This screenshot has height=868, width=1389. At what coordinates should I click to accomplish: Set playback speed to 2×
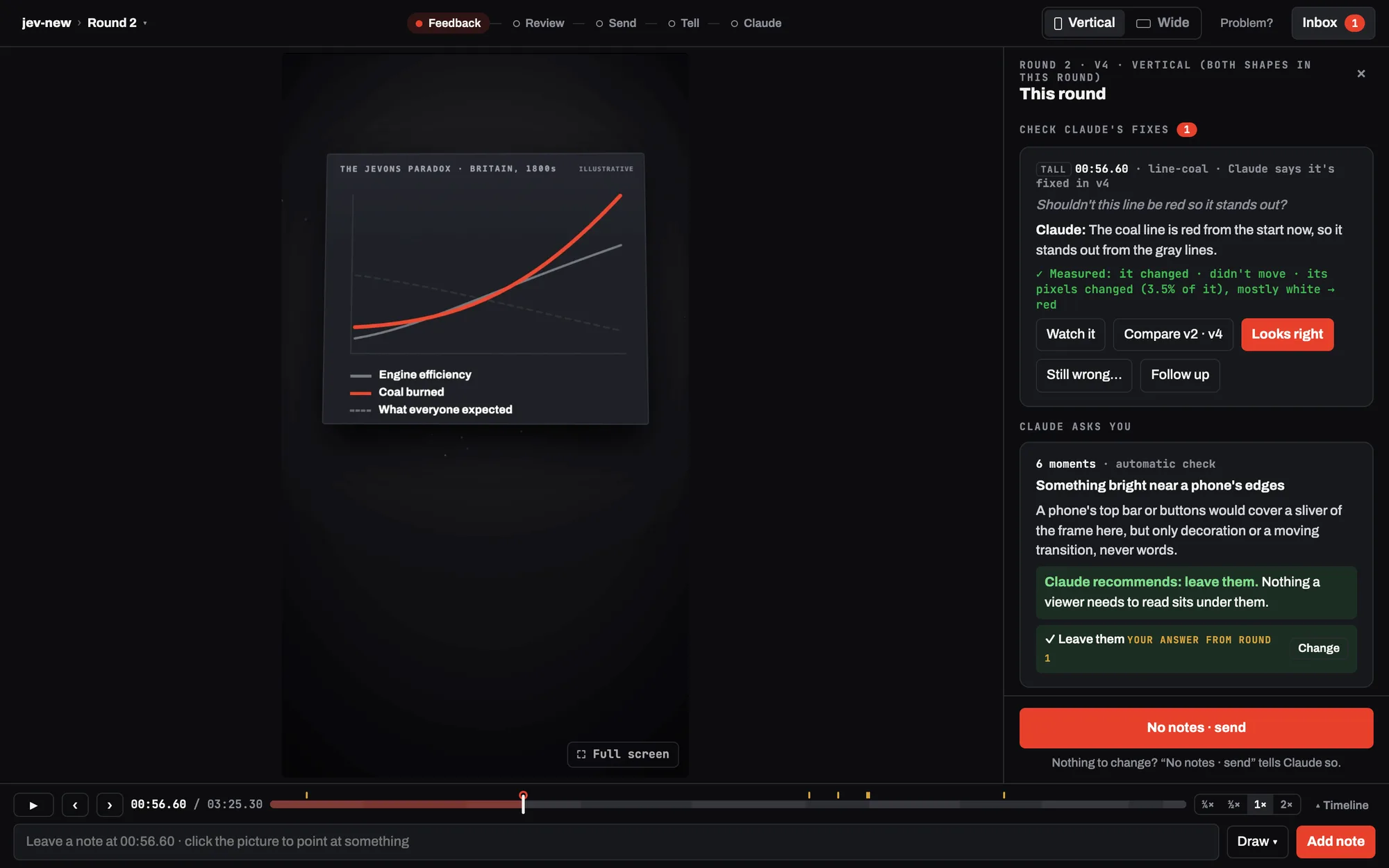click(1286, 805)
